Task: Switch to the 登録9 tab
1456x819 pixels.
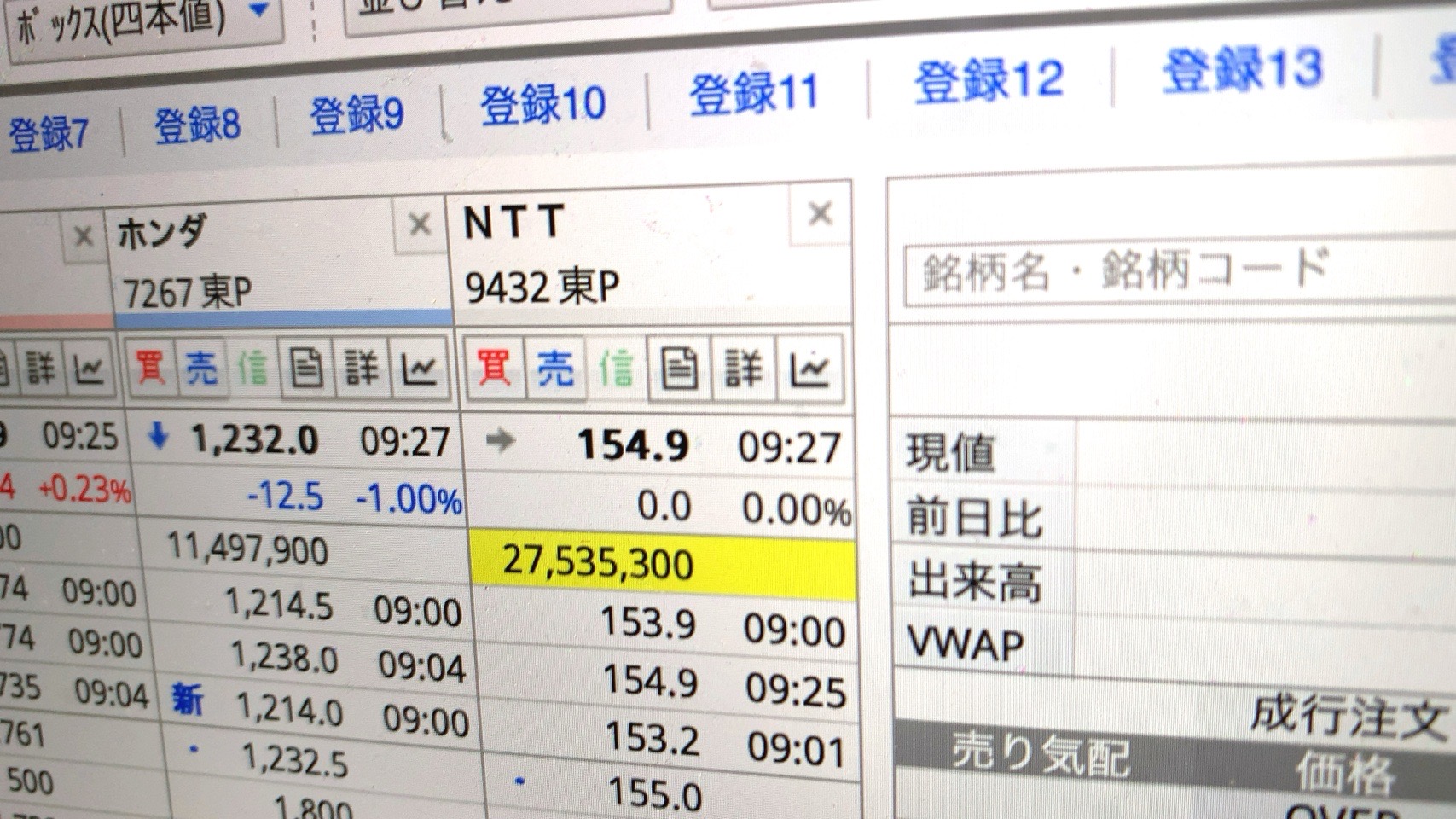Action: click(x=357, y=114)
